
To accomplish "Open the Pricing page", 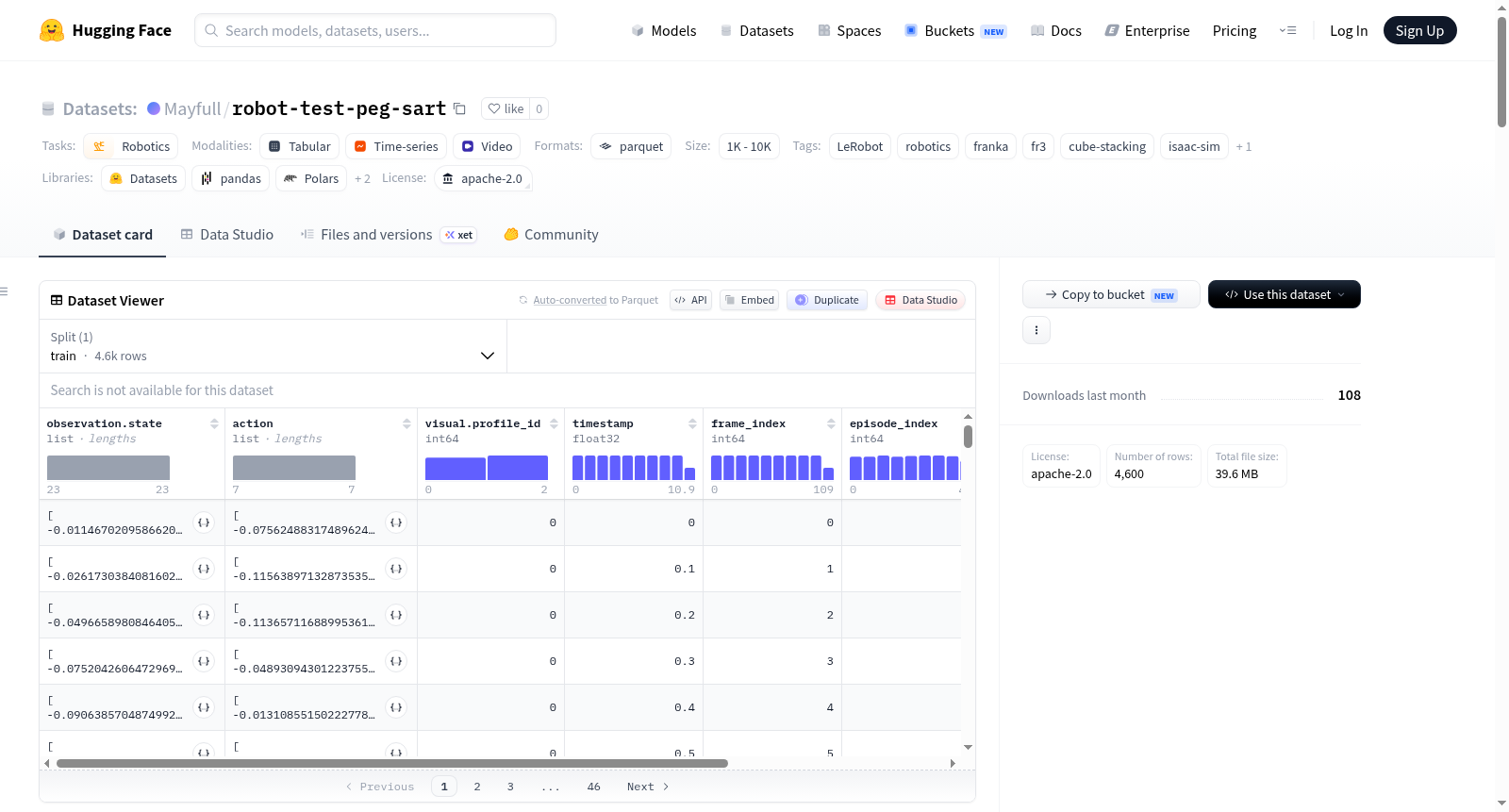I will pos(1235,30).
